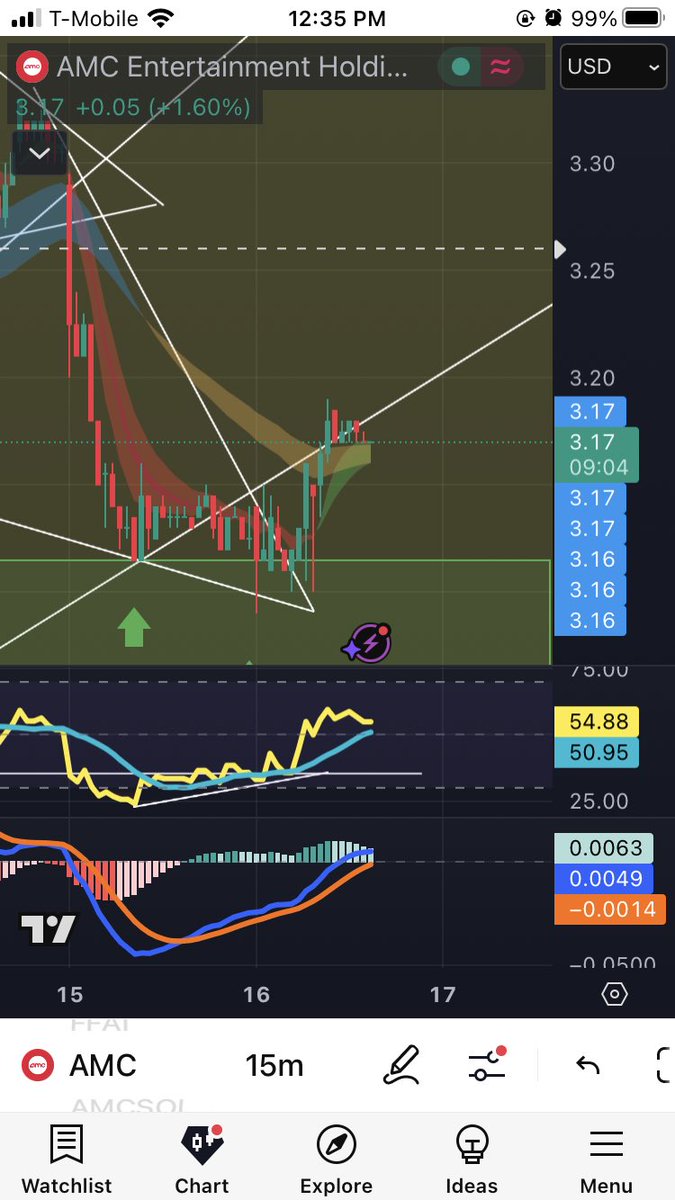The image size is (675, 1200).
Task: Open the AMC symbol search
Action: (102, 1066)
